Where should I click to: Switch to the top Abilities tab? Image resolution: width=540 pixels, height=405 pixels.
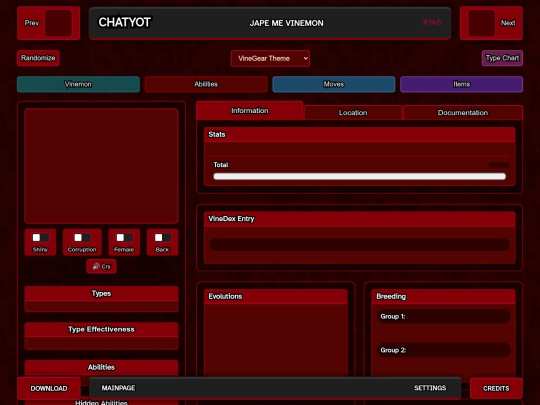(206, 84)
